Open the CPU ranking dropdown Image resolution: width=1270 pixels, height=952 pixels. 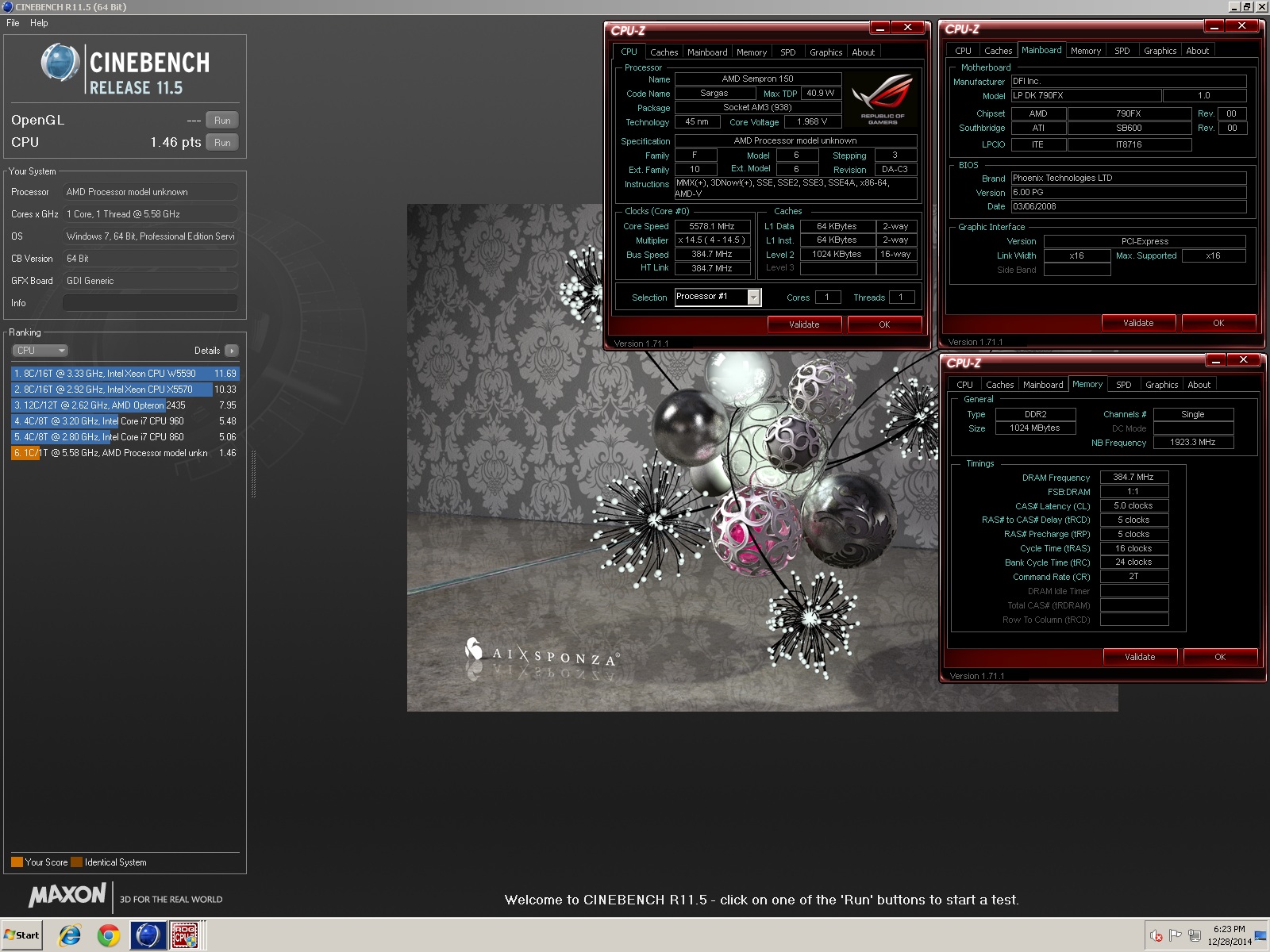click(40, 351)
